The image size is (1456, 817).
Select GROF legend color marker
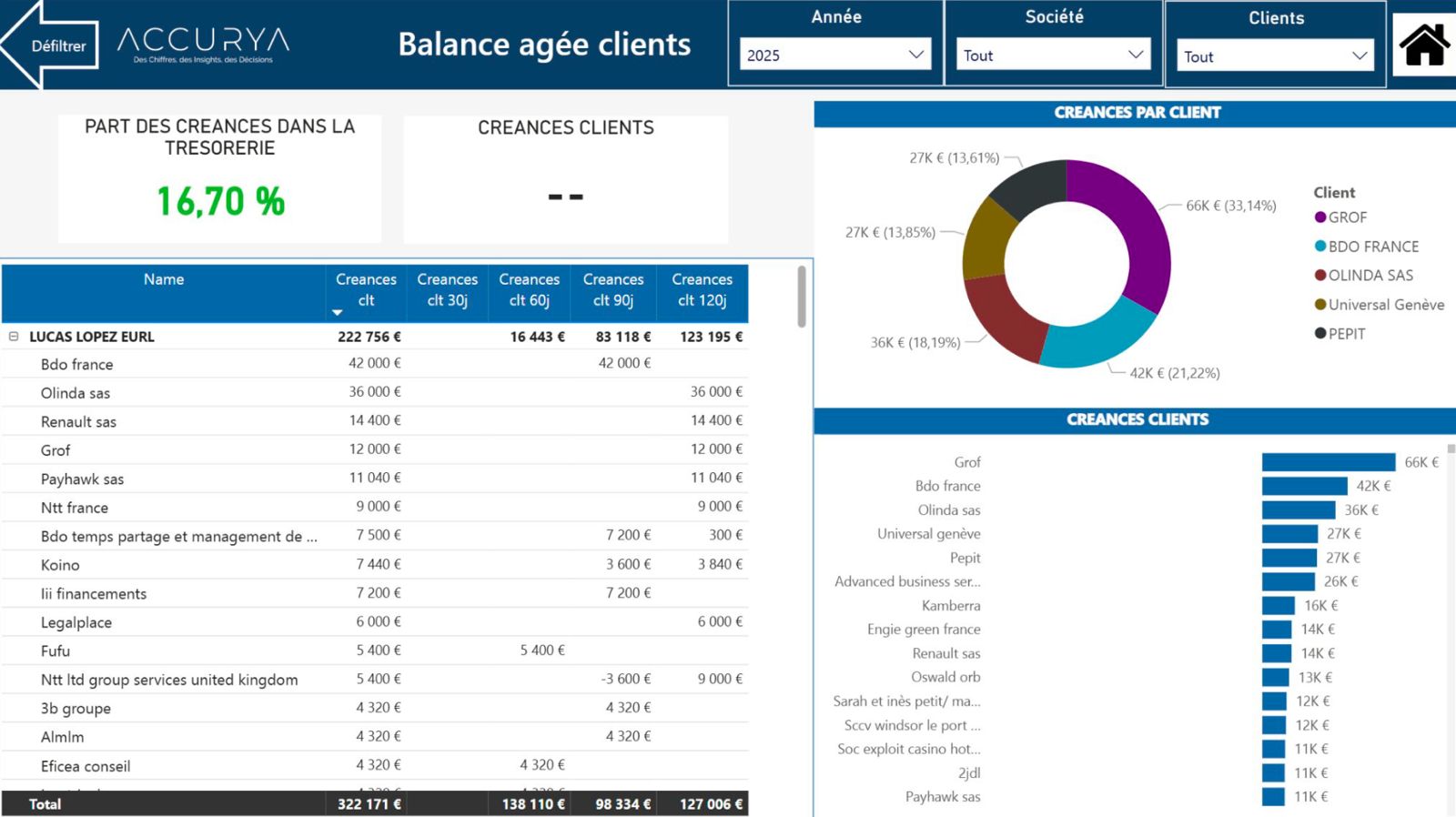point(1320,217)
